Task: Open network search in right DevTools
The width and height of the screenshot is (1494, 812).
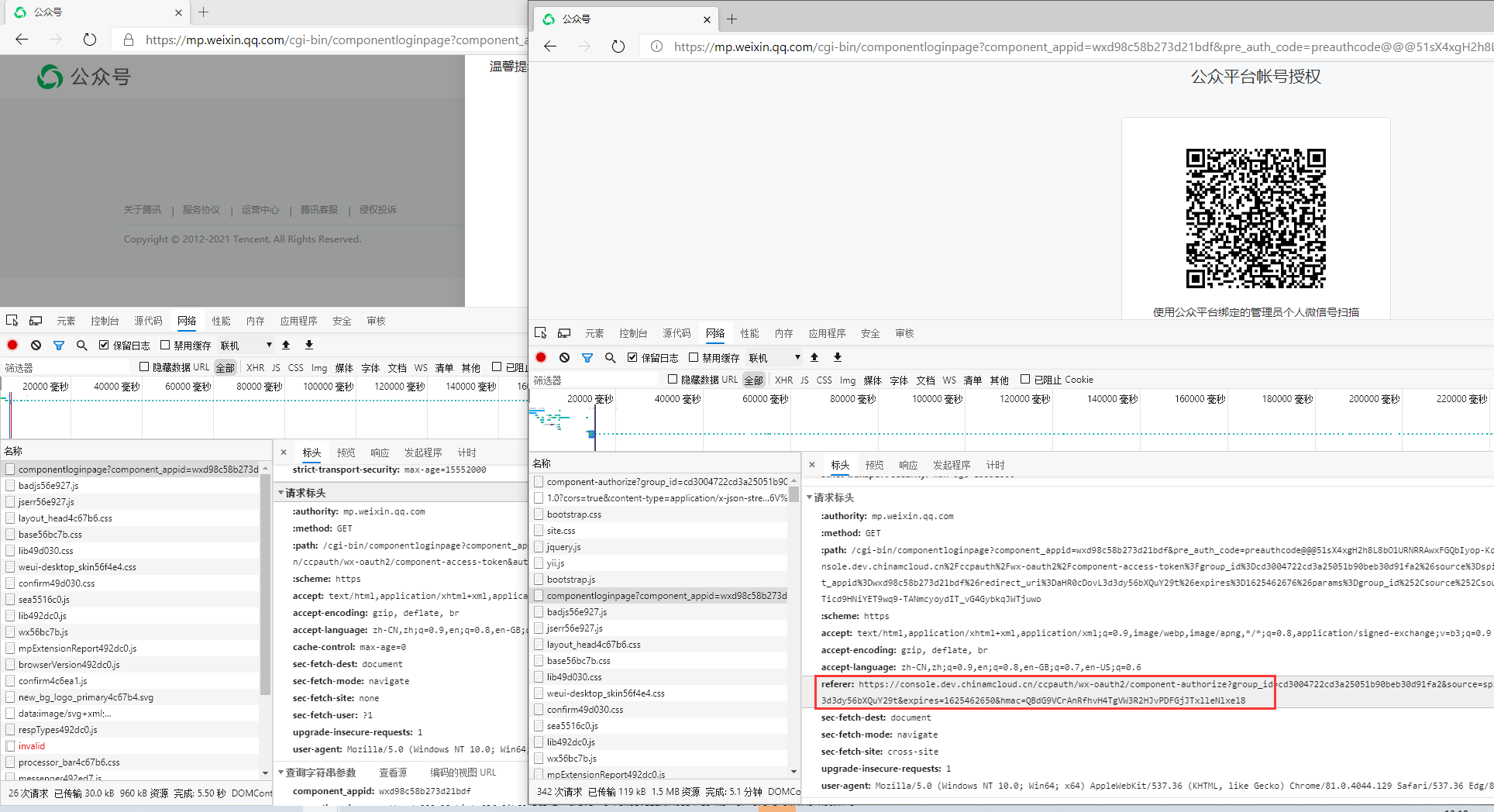Action: click(x=611, y=357)
